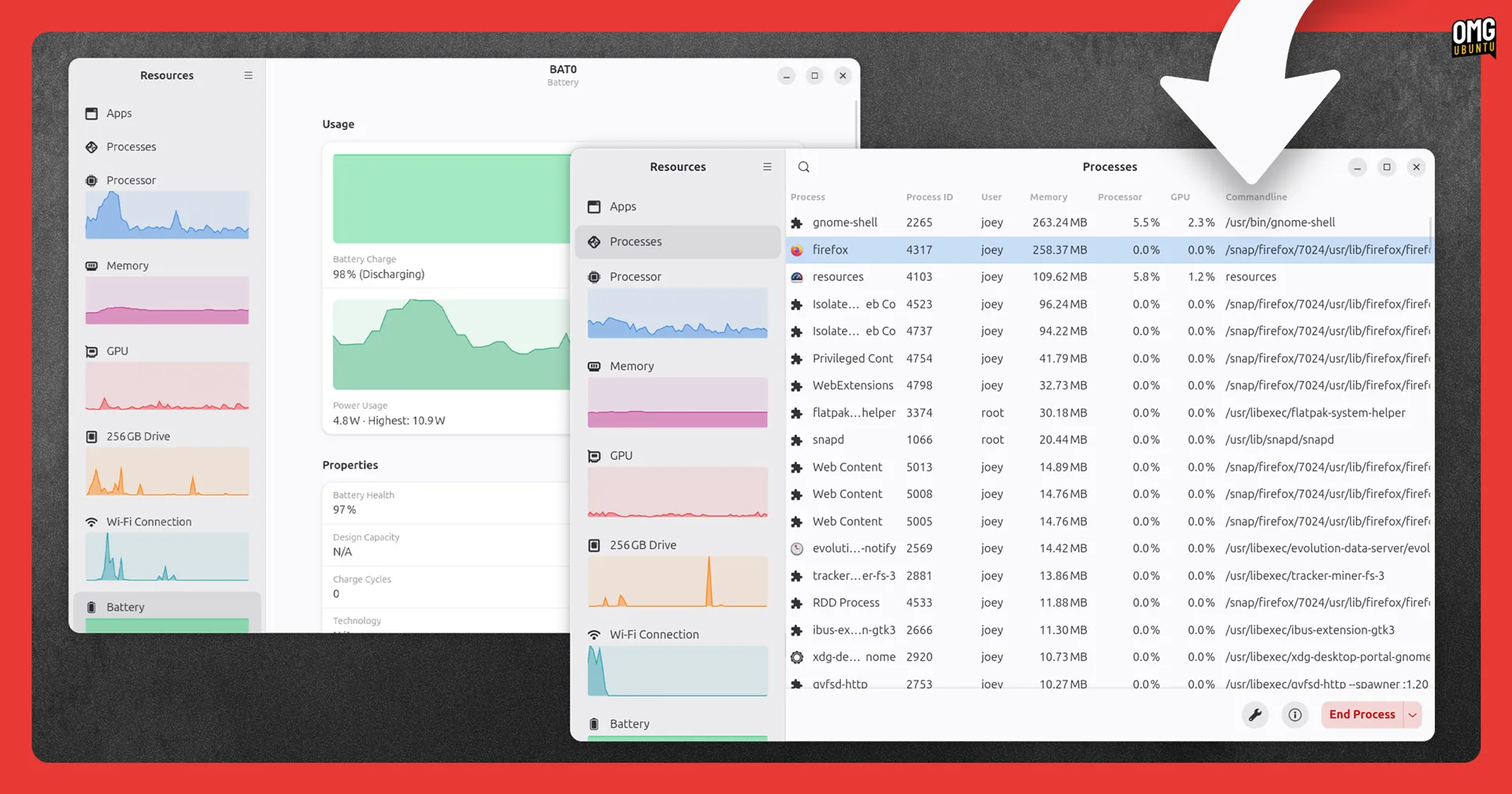Click the GPU icon in front sidebar
The image size is (1512, 794).
(595, 456)
